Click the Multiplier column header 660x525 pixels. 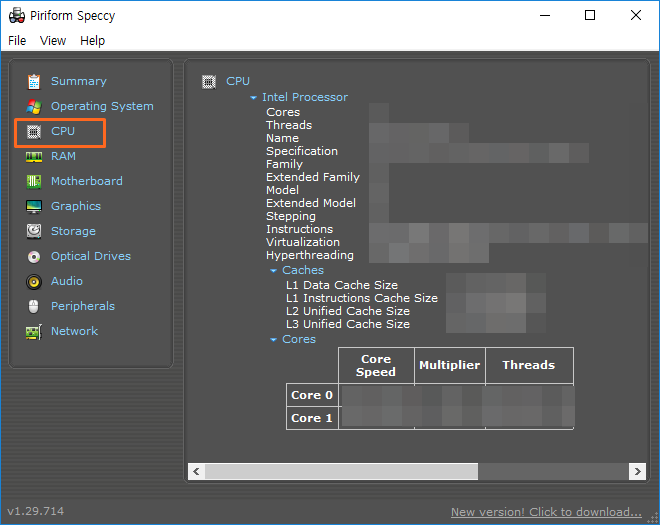coord(450,366)
